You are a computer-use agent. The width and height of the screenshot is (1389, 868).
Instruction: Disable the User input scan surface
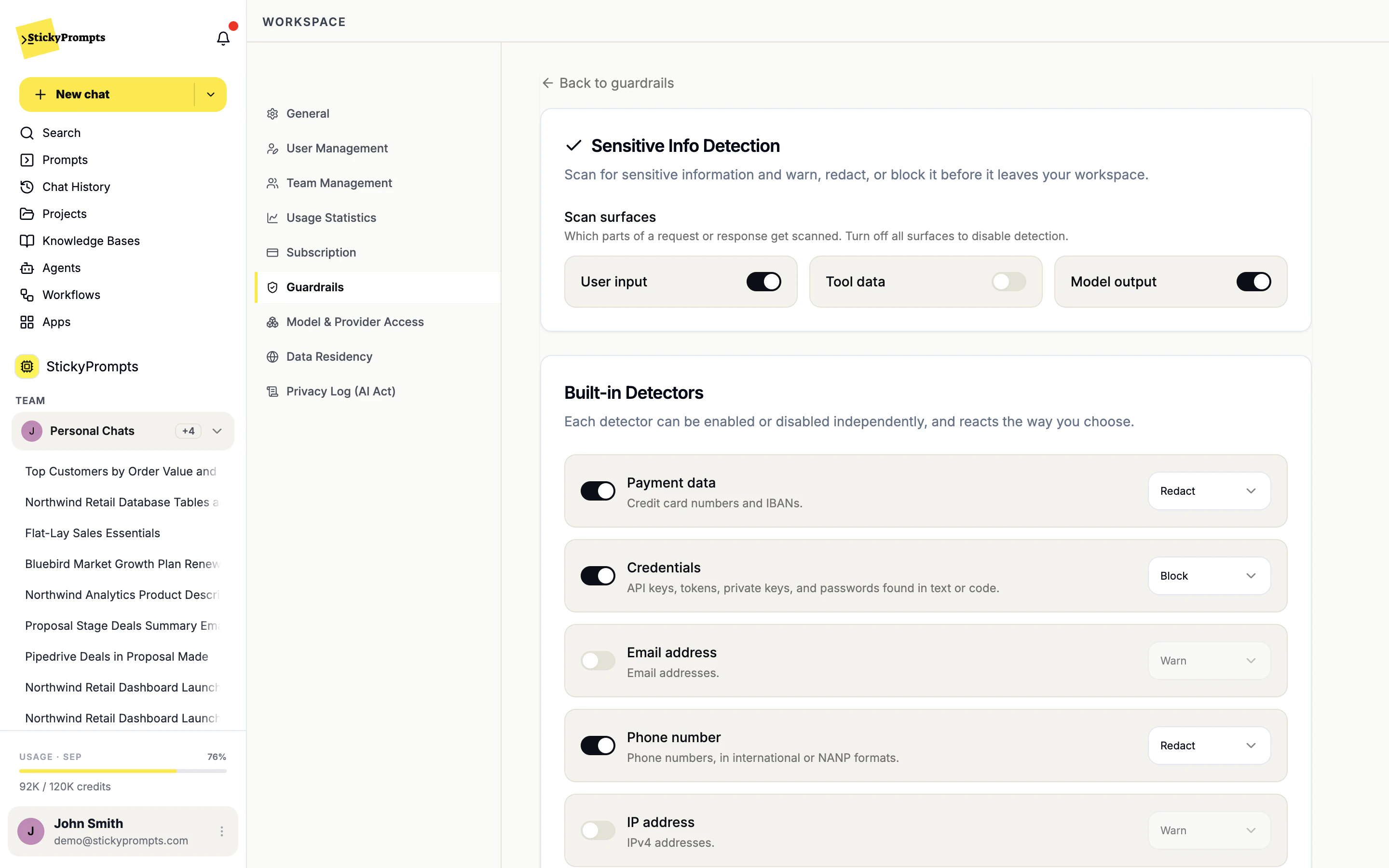point(763,282)
